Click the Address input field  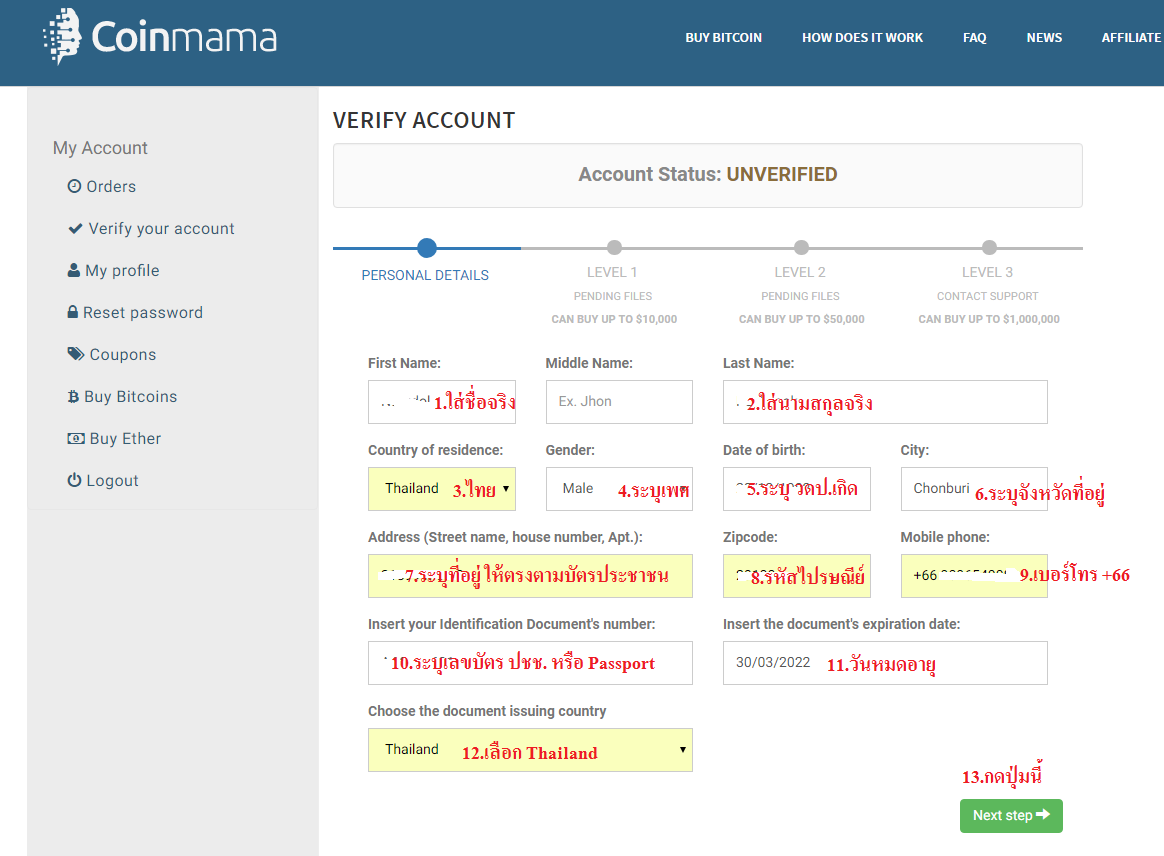(530, 575)
